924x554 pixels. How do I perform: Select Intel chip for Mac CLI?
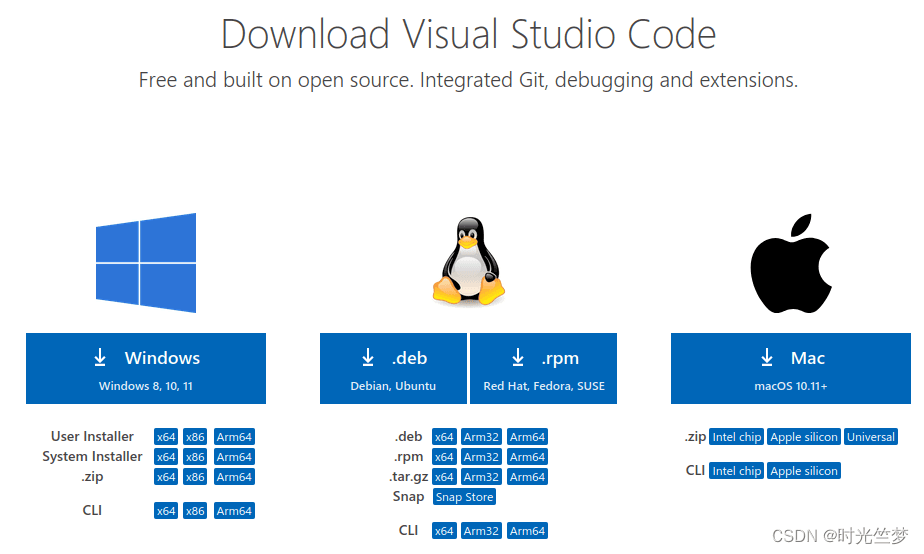click(737, 471)
